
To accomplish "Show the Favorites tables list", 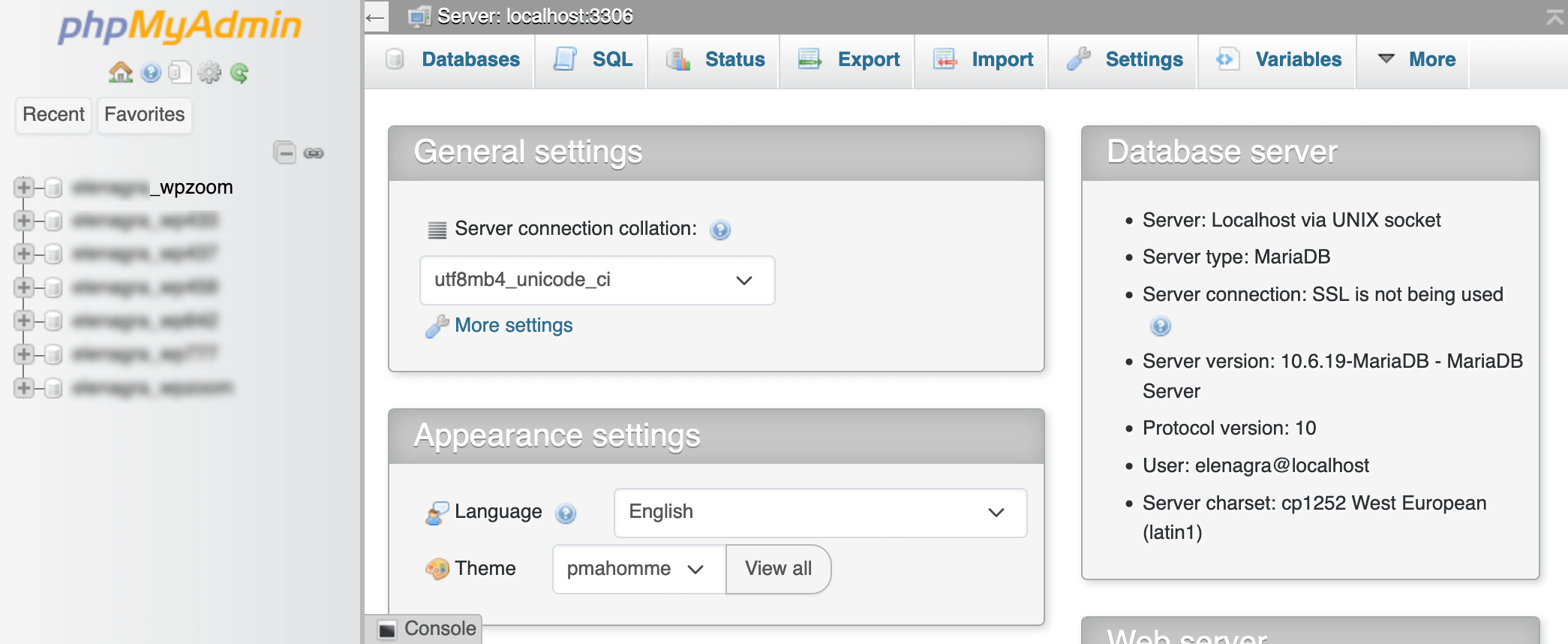I will (x=144, y=115).
